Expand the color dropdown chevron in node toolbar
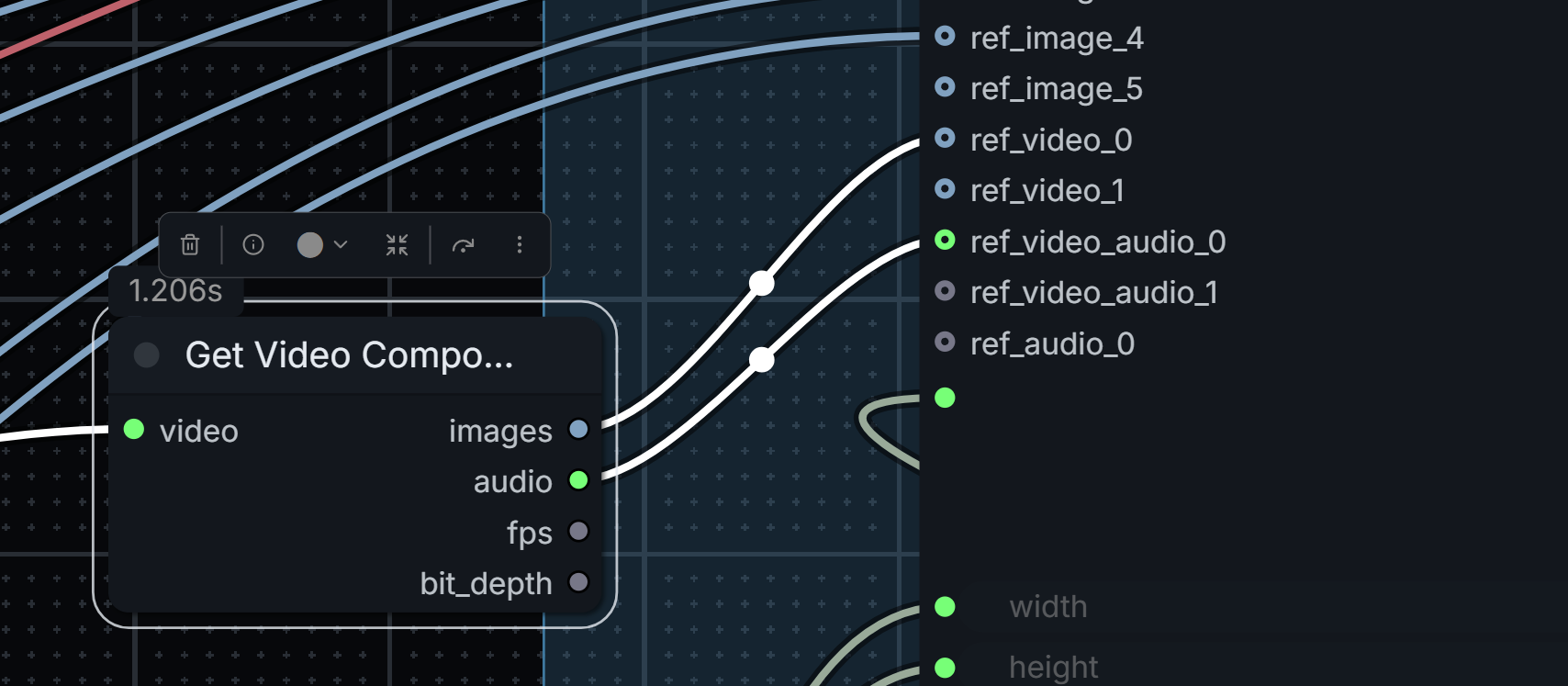The height and width of the screenshot is (686, 1568). [x=341, y=245]
